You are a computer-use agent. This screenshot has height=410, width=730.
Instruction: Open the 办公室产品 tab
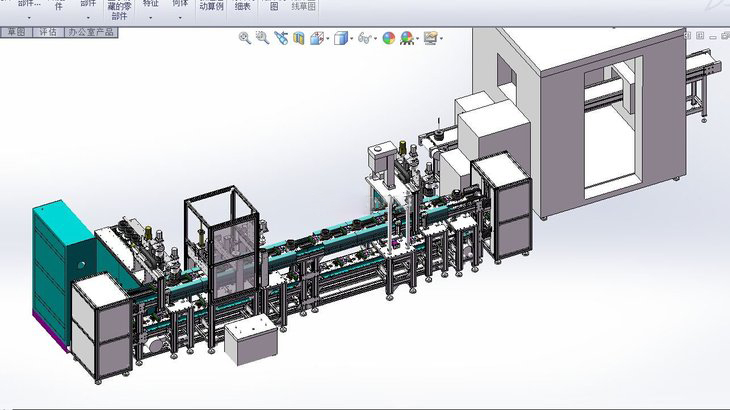click(91, 32)
